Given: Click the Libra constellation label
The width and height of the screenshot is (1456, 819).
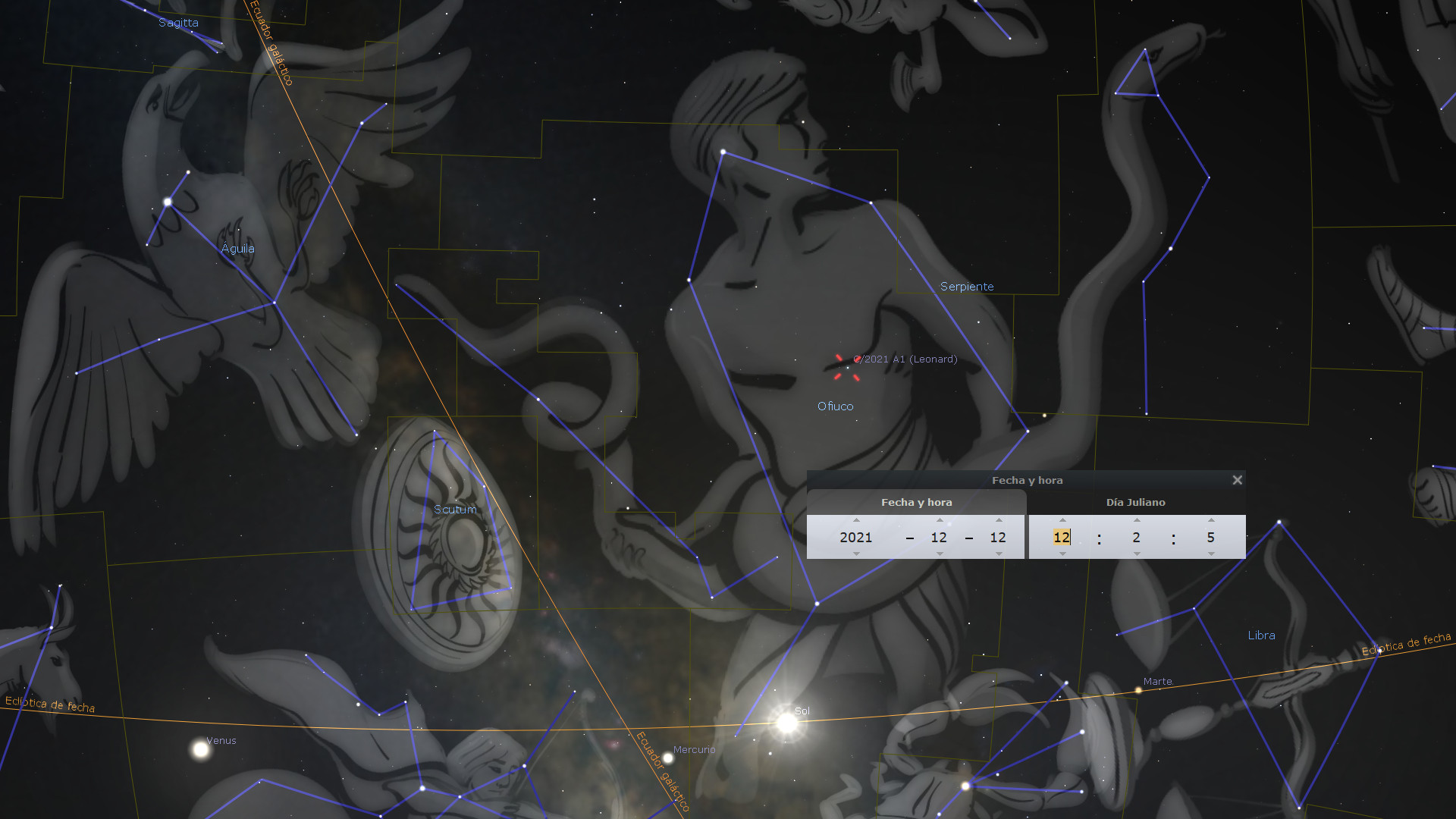Looking at the screenshot, I should (1261, 635).
